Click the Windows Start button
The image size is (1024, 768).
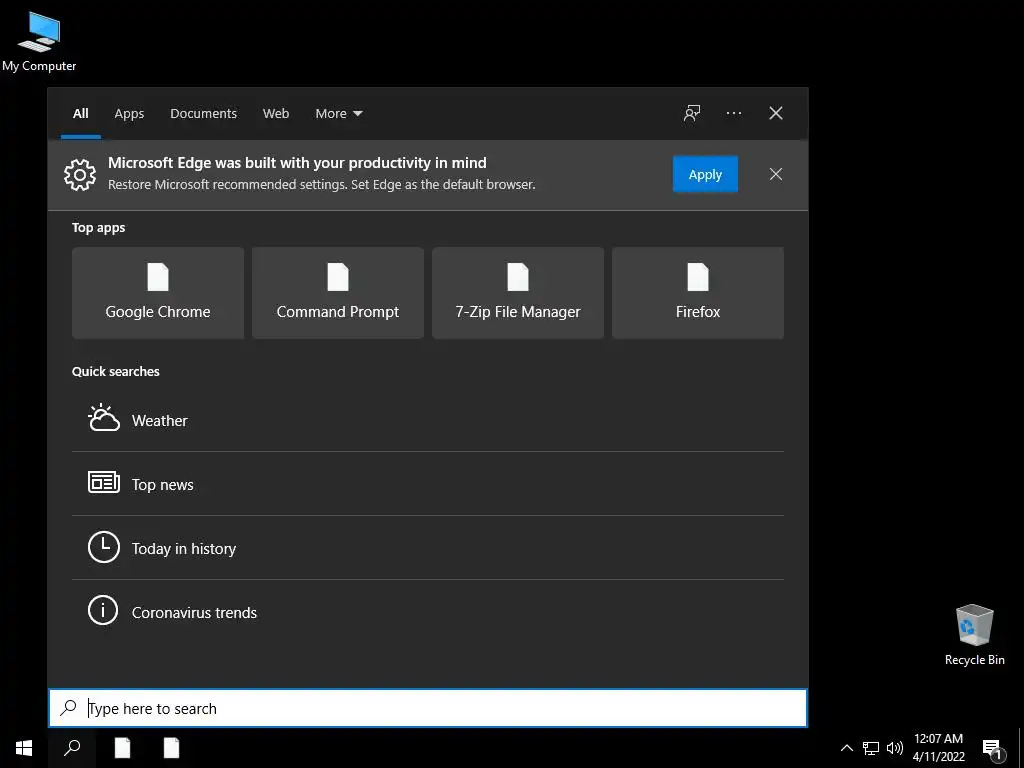click(x=24, y=748)
